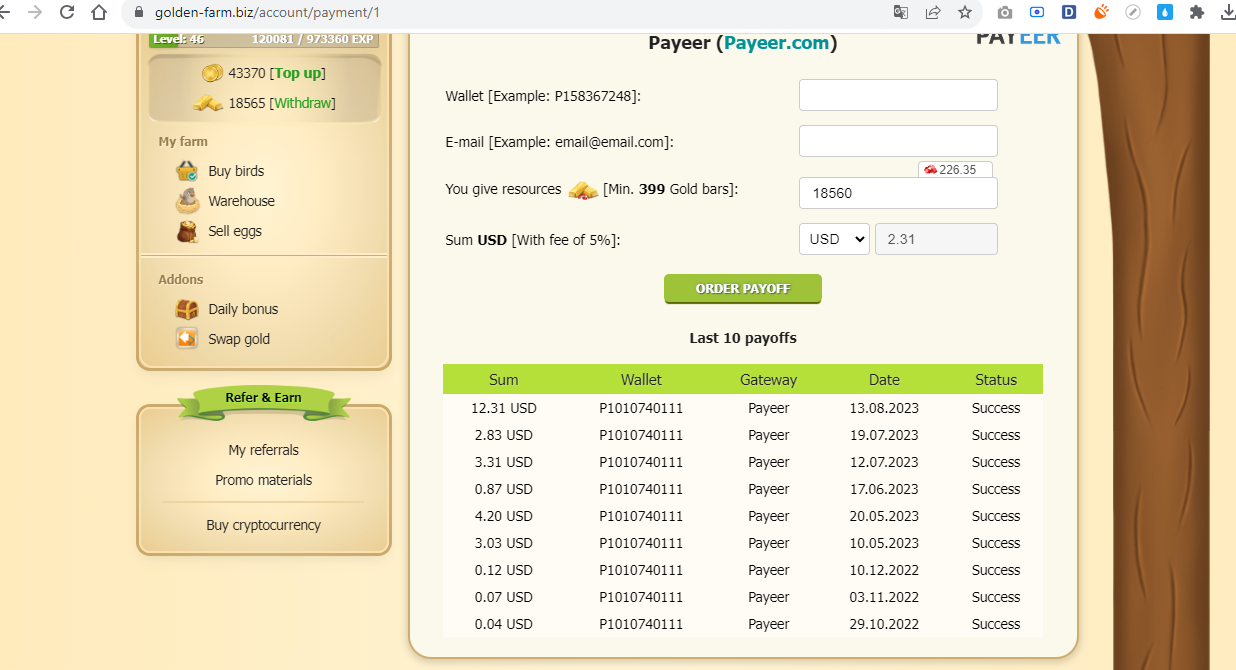This screenshot has height=670, width=1236.
Task: Bookmark this page with the star
Action: [x=965, y=13]
